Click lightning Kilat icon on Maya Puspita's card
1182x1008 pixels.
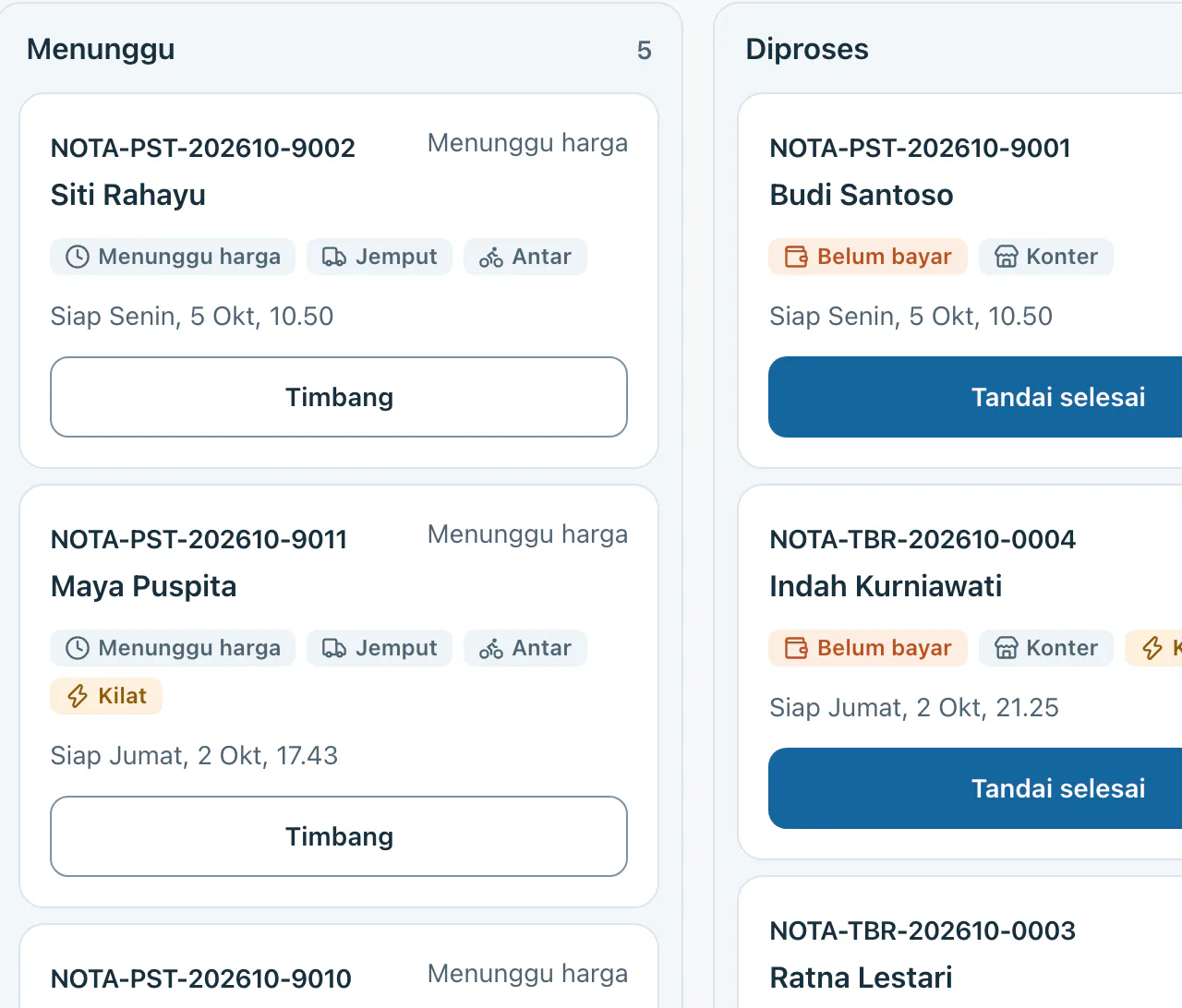coord(78,696)
